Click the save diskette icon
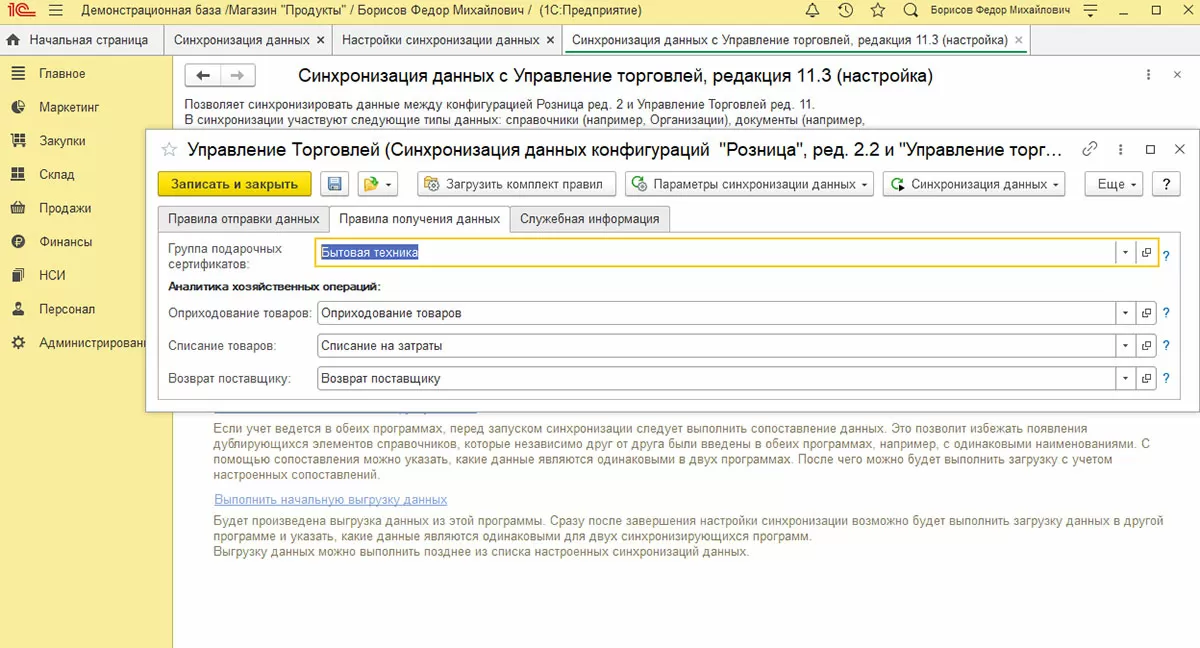The width and height of the screenshot is (1200, 648). [335, 184]
